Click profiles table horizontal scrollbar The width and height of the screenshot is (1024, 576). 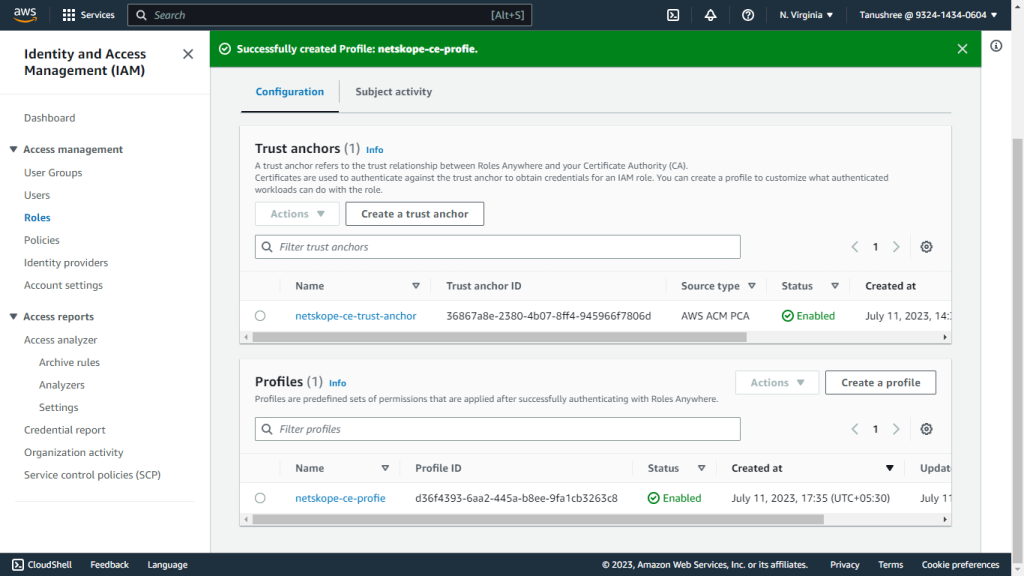tap(538, 520)
